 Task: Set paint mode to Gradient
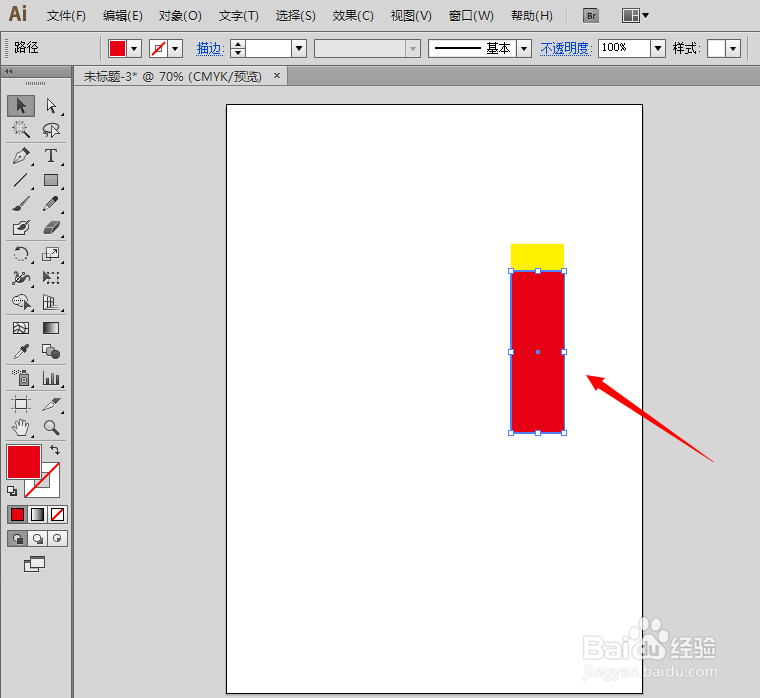pyautogui.click(x=37, y=514)
